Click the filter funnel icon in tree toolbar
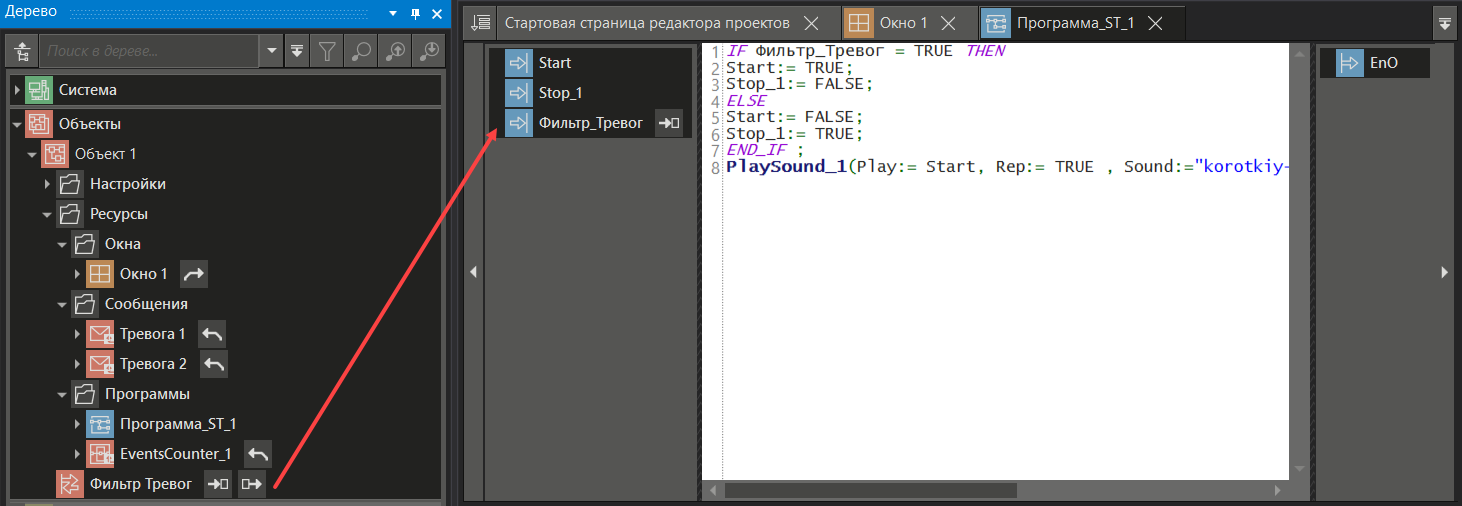The width and height of the screenshot is (1462, 506). pyautogui.click(x=327, y=51)
